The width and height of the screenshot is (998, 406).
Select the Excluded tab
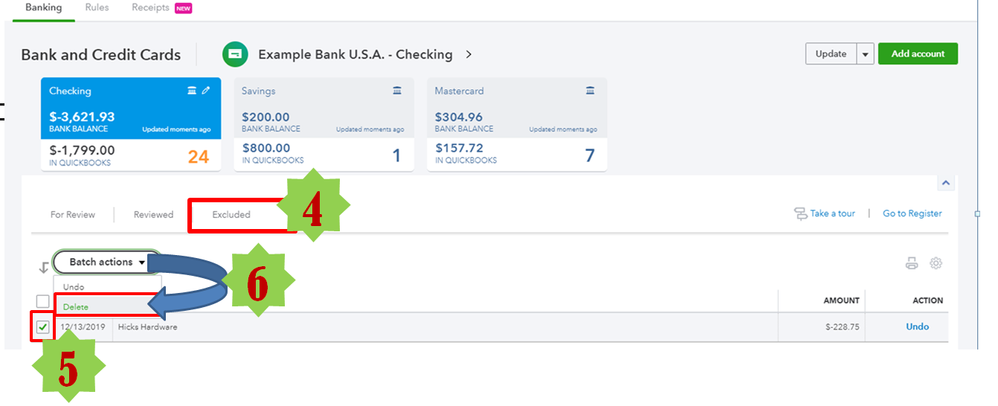click(x=231, y=214)
